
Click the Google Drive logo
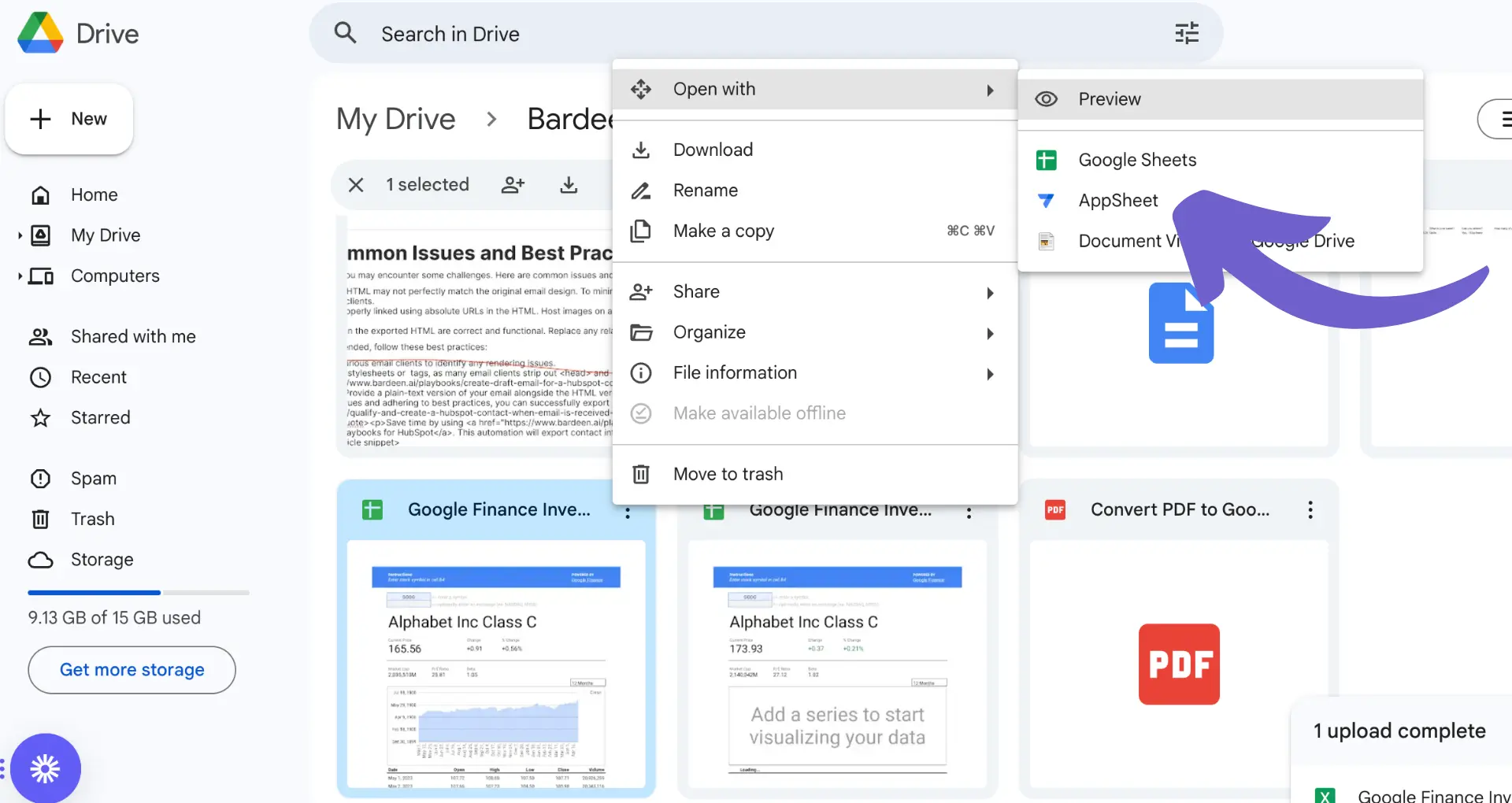[x=40, y=33]
